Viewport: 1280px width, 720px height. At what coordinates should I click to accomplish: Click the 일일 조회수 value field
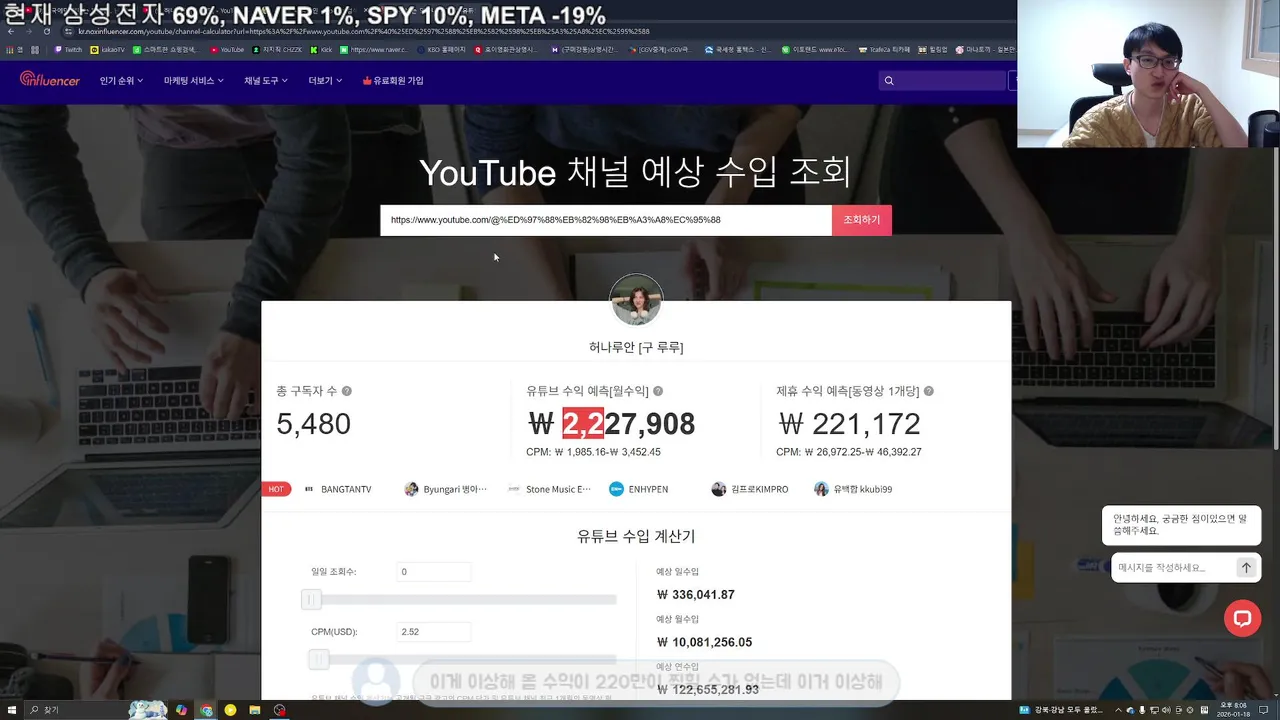click(x=433, y=572)
